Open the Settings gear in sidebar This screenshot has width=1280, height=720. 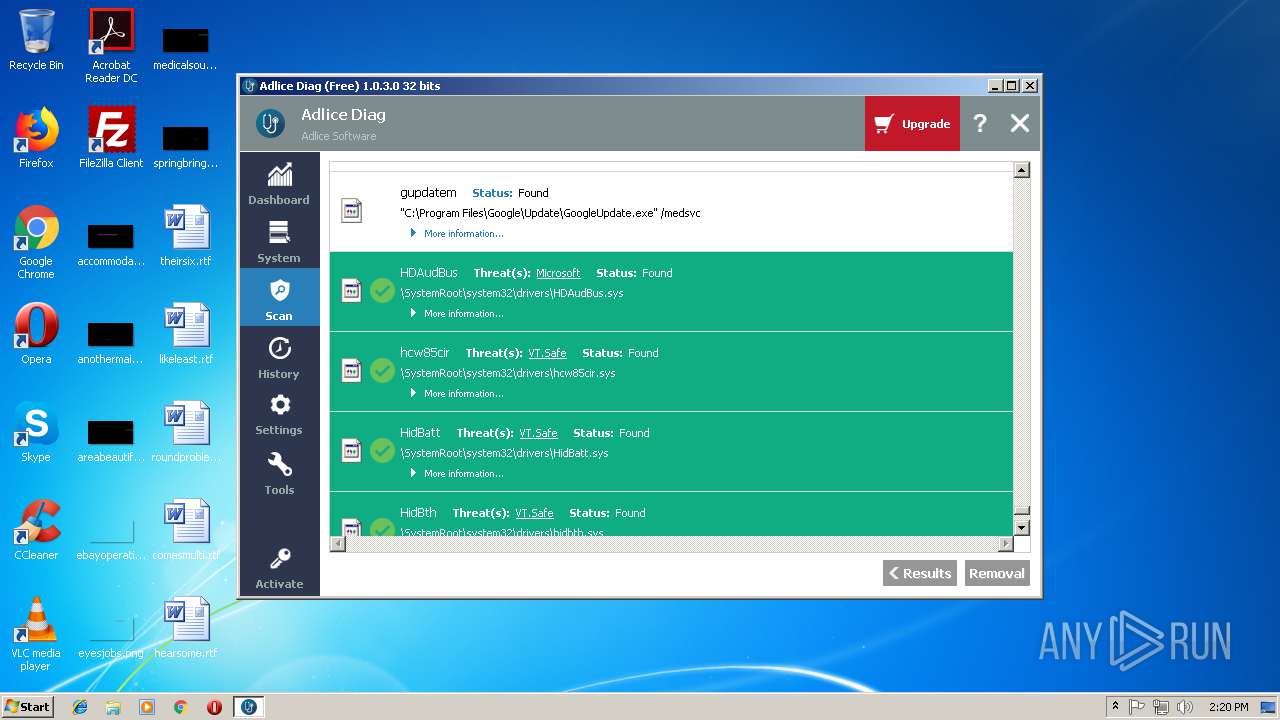point(279,414)
